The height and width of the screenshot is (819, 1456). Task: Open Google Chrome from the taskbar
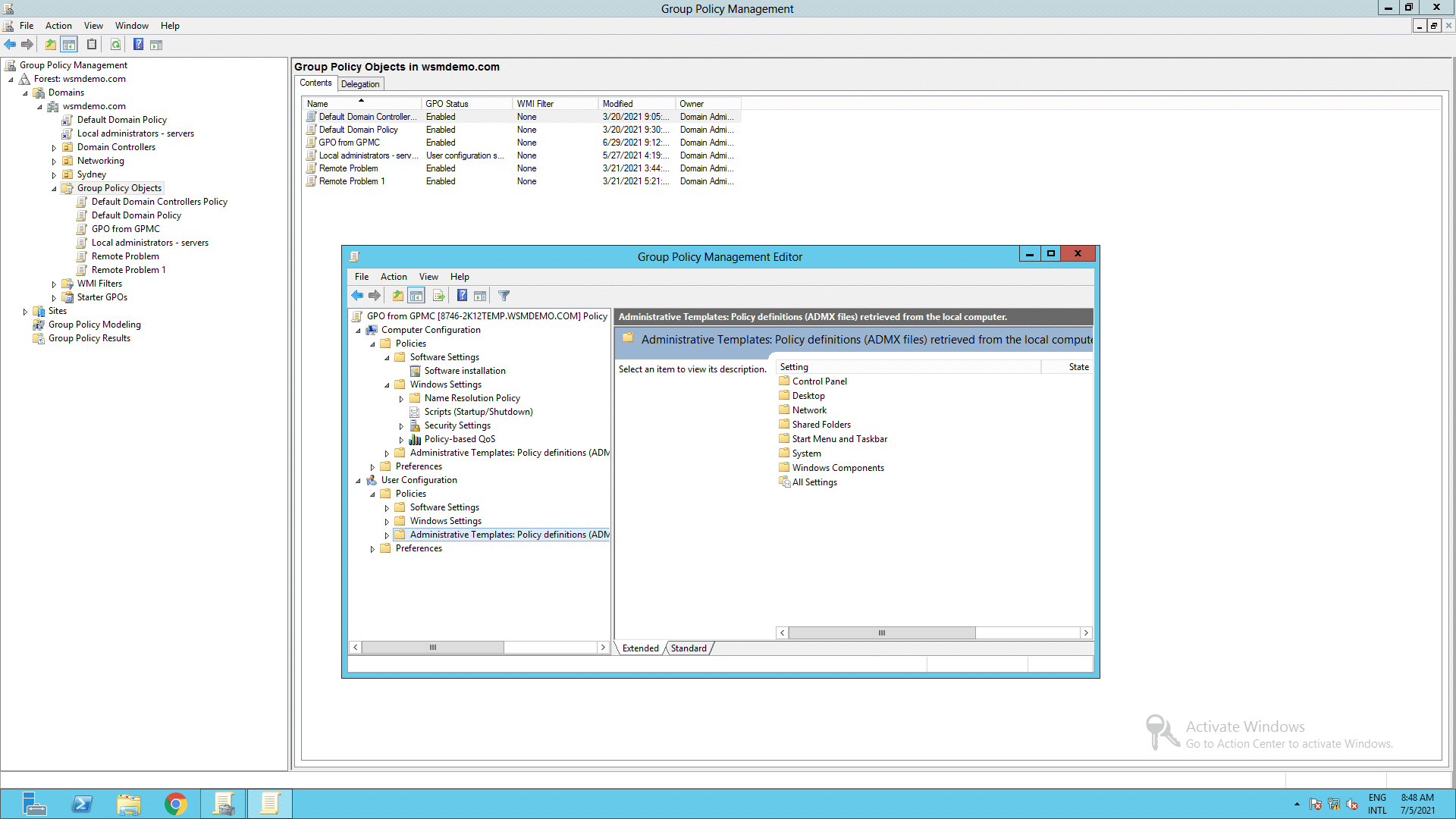pos(176,804)
